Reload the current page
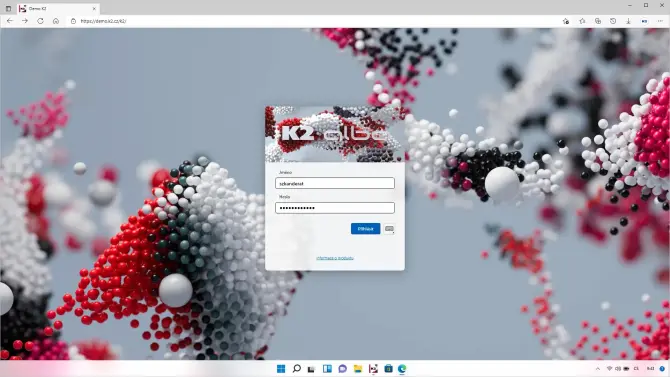670x377 pixels. pos(40,21)
